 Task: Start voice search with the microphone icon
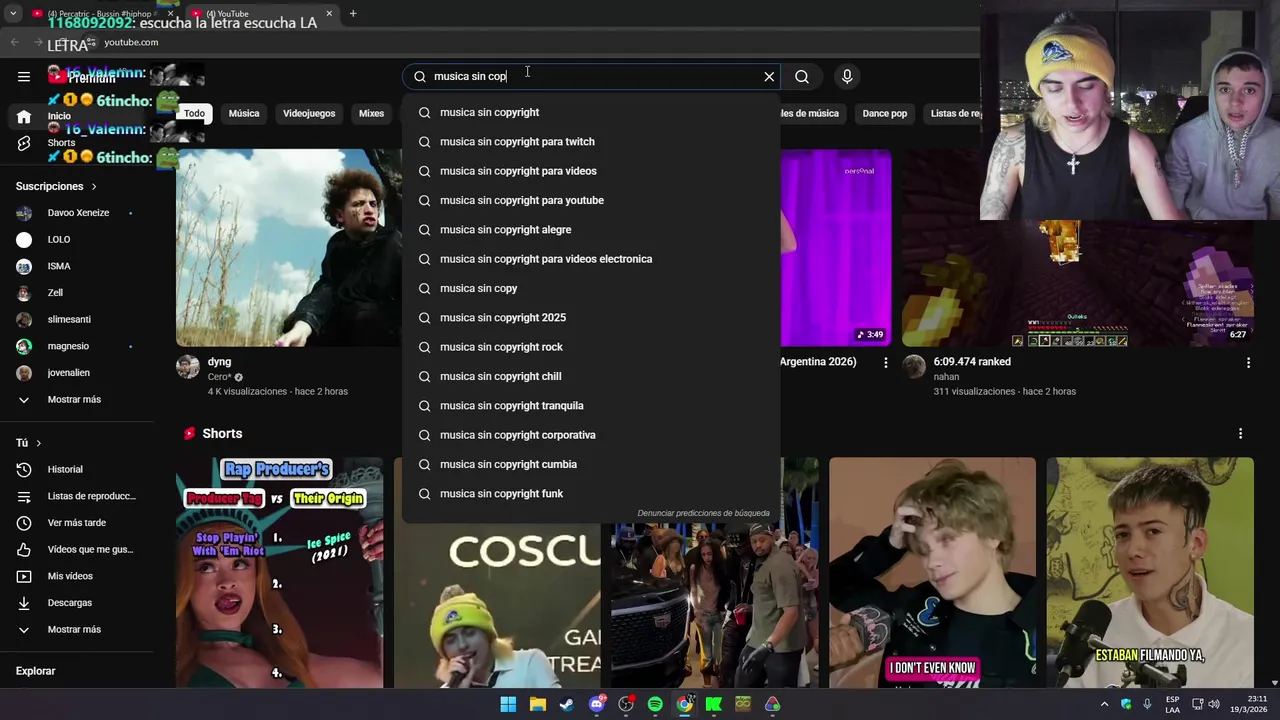tap(847, 76)
